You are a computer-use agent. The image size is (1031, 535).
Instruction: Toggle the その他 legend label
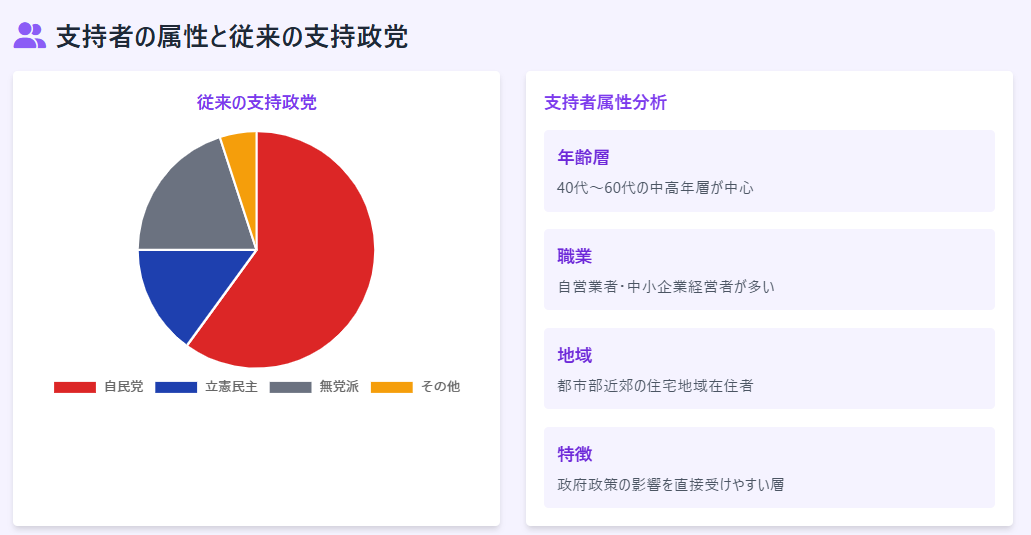pos(441,386)
